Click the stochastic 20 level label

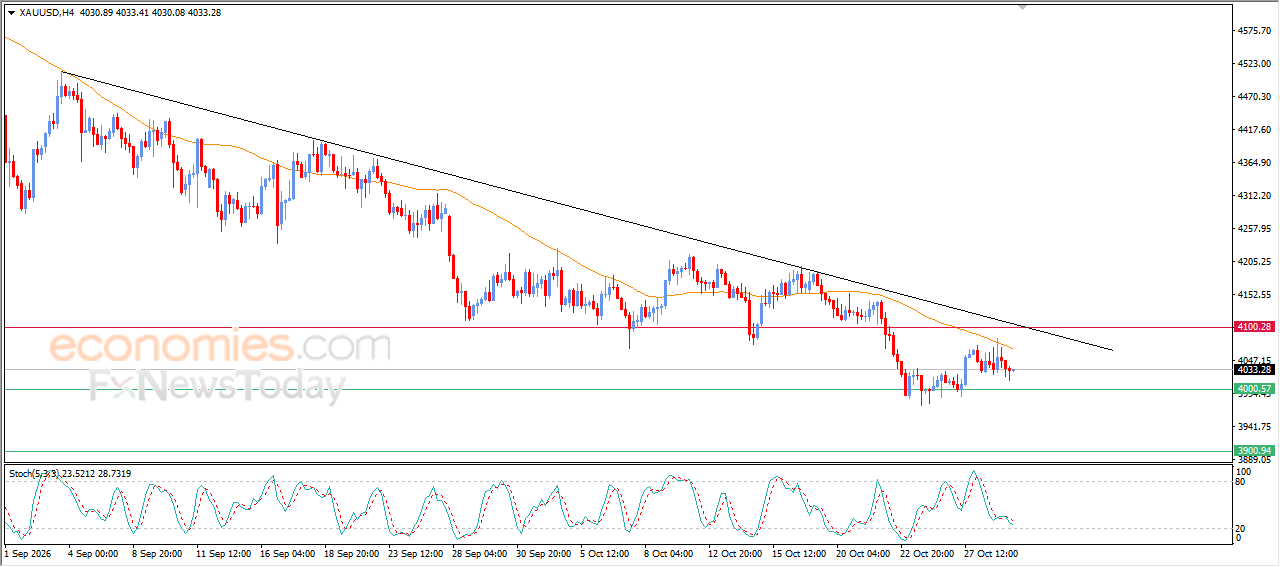point(1242,528)
